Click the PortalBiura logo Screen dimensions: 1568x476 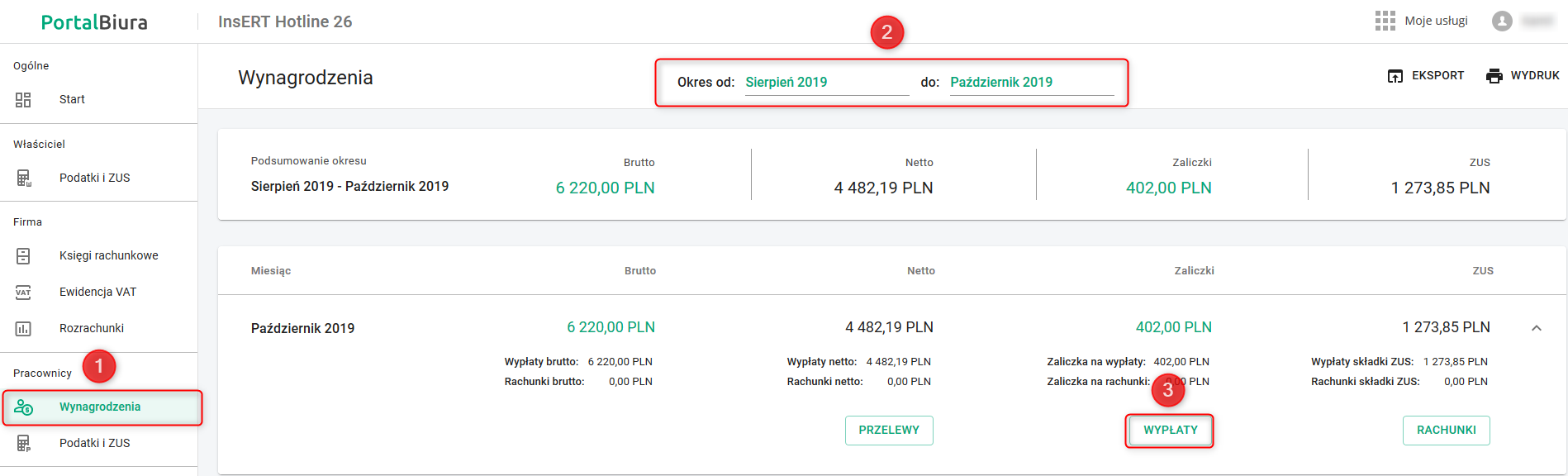tap(94, 22)
